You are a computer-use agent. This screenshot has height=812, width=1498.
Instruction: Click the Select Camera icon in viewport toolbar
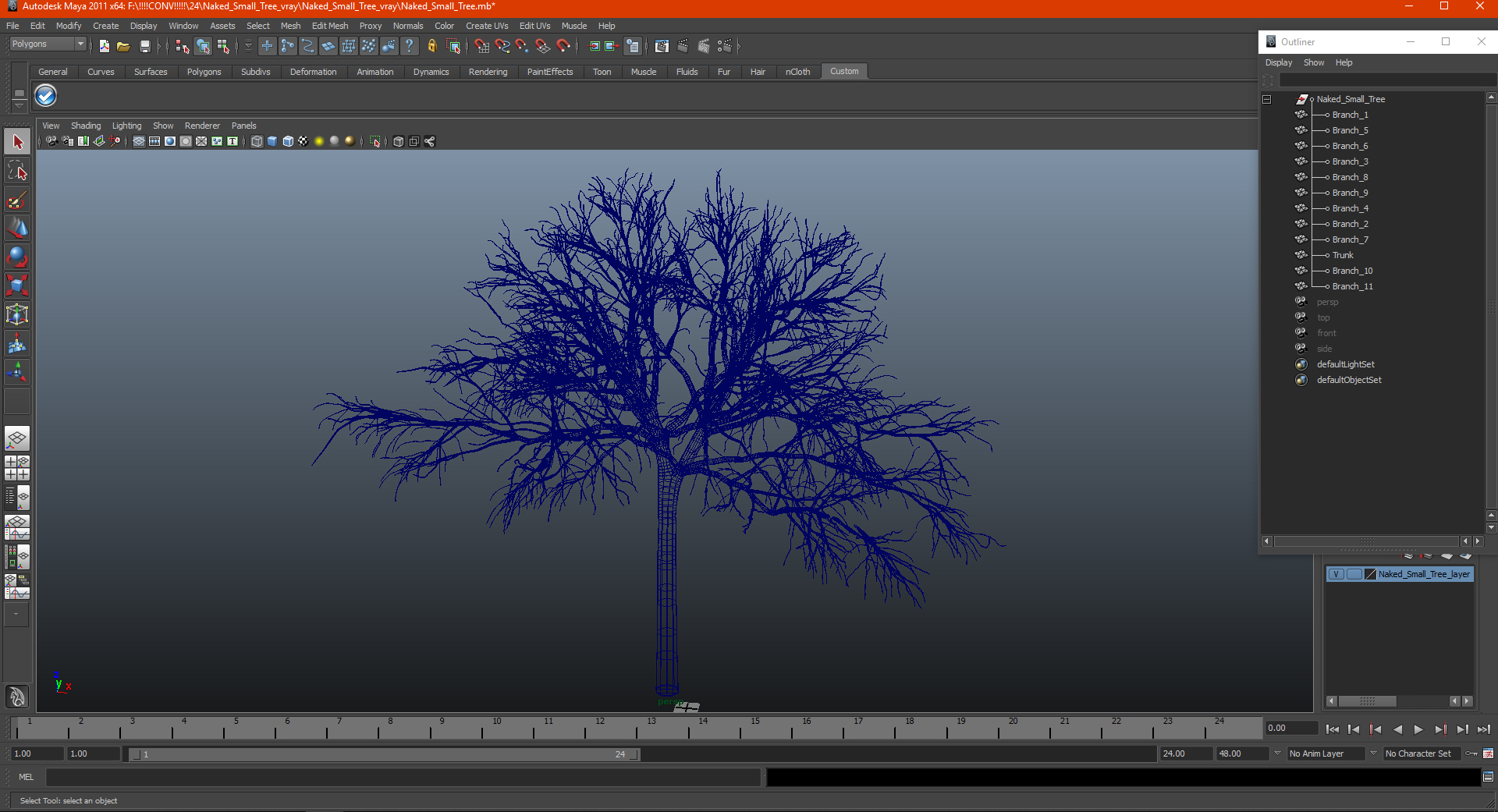(x=51, y=141)
